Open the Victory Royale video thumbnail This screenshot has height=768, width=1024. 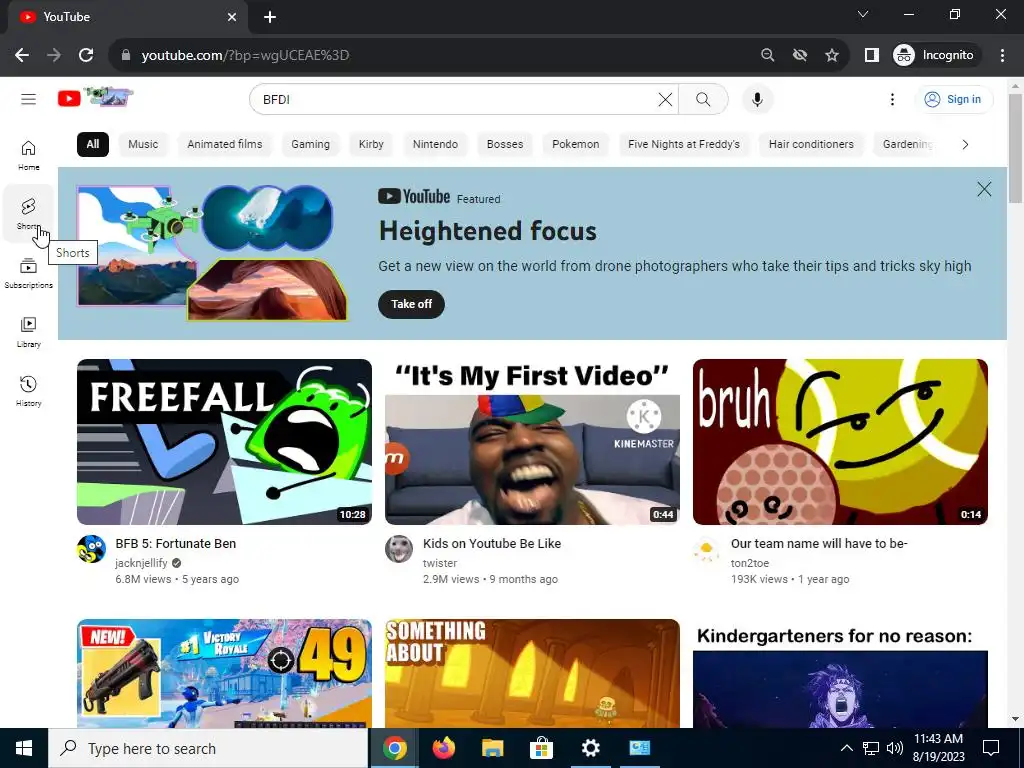(x=225, y=673)
